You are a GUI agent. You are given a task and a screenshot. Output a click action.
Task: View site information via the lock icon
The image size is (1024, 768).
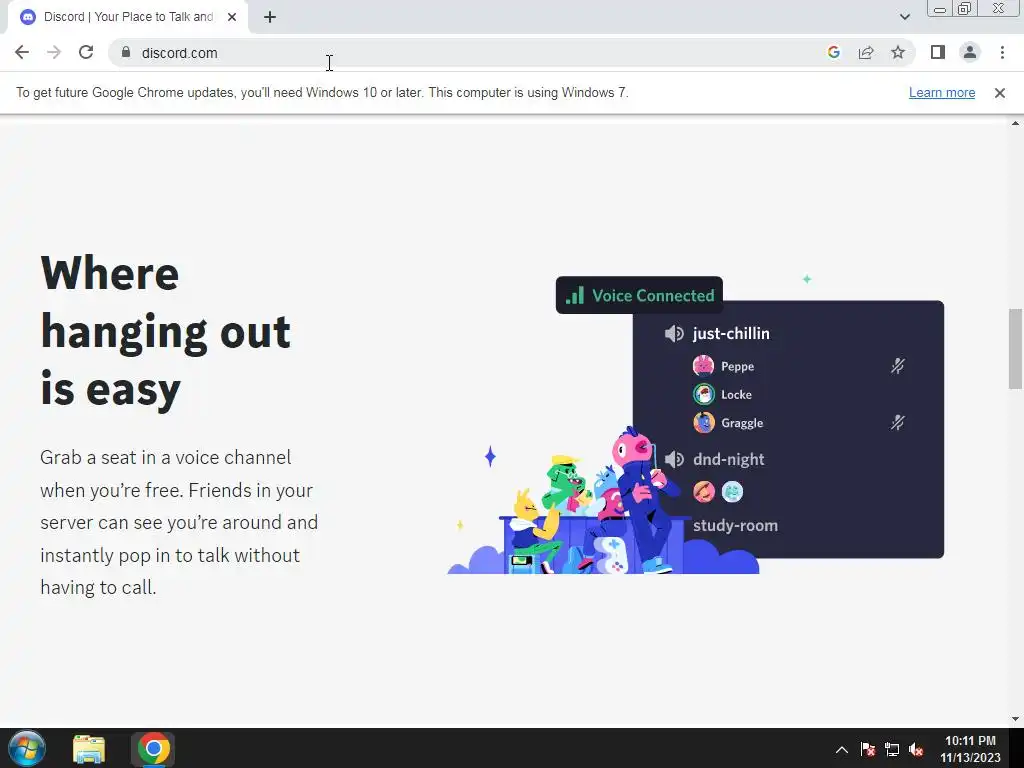(126, 52)
